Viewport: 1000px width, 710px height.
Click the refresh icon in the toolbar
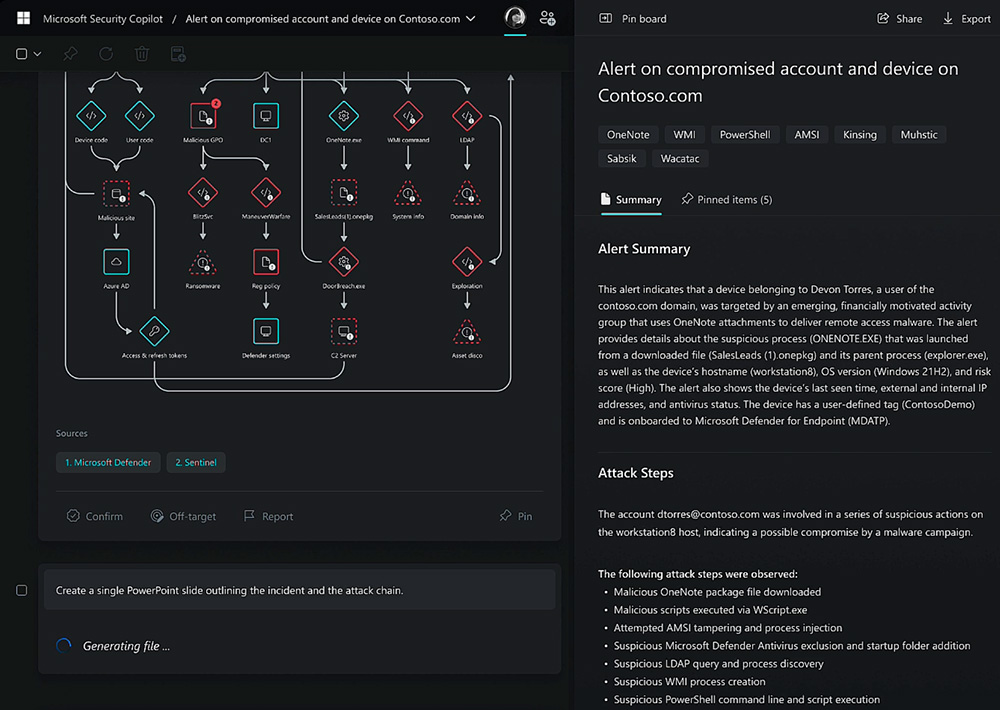pos(105,54)
